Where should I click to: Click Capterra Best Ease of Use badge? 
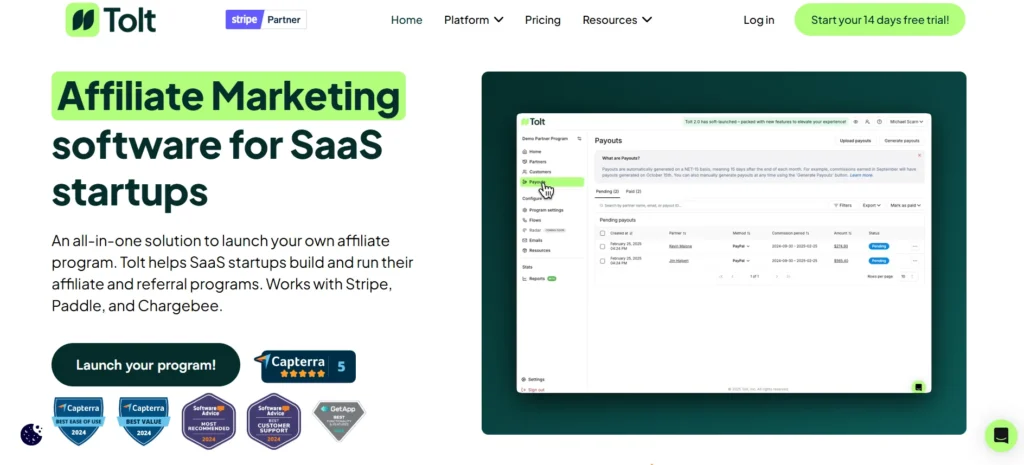tap(78, 421)
